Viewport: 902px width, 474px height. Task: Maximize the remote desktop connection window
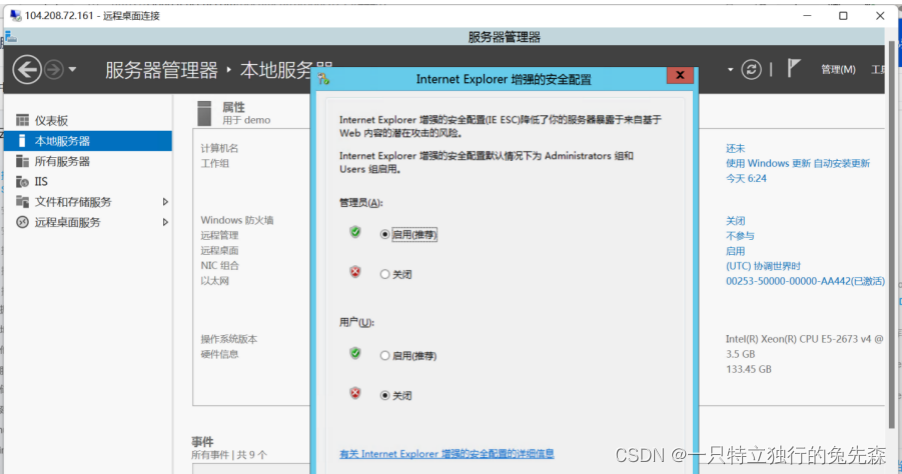(843, 16)
